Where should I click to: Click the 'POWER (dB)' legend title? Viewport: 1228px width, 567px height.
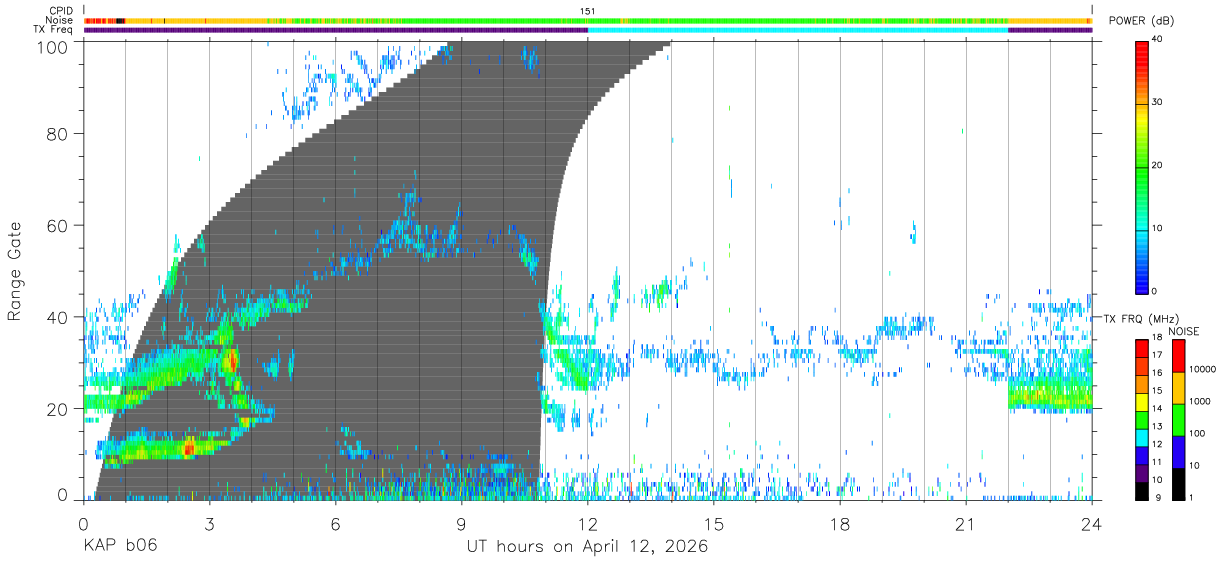pos(1140,21)
